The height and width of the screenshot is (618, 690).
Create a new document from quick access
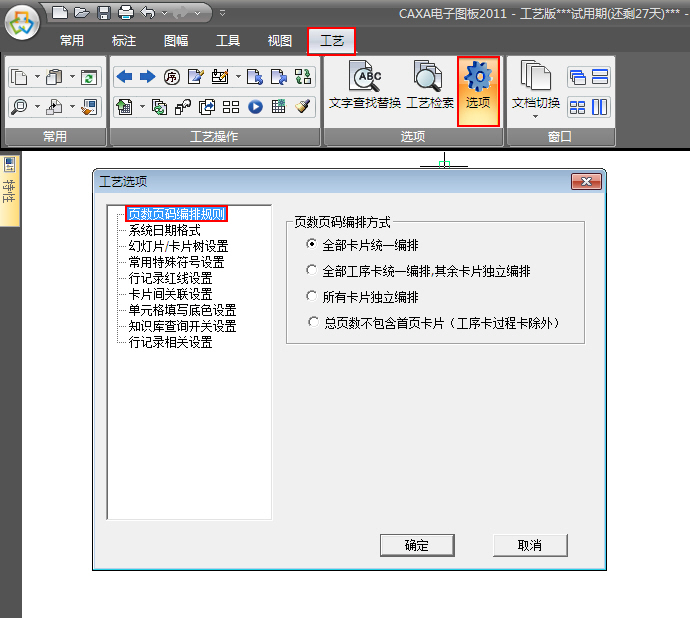[x=60, y=12]
